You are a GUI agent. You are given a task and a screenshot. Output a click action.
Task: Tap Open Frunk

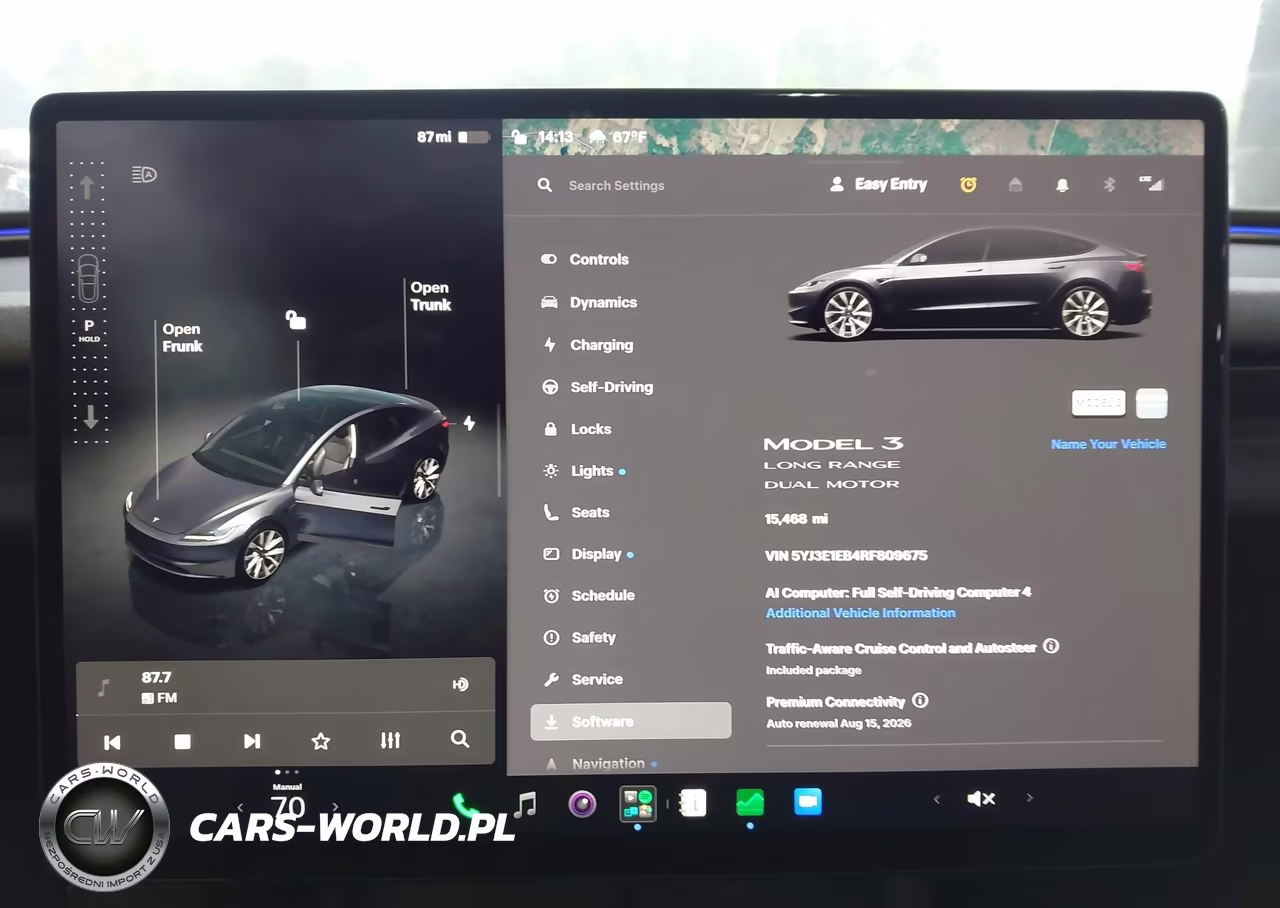[x=182, y=338]
